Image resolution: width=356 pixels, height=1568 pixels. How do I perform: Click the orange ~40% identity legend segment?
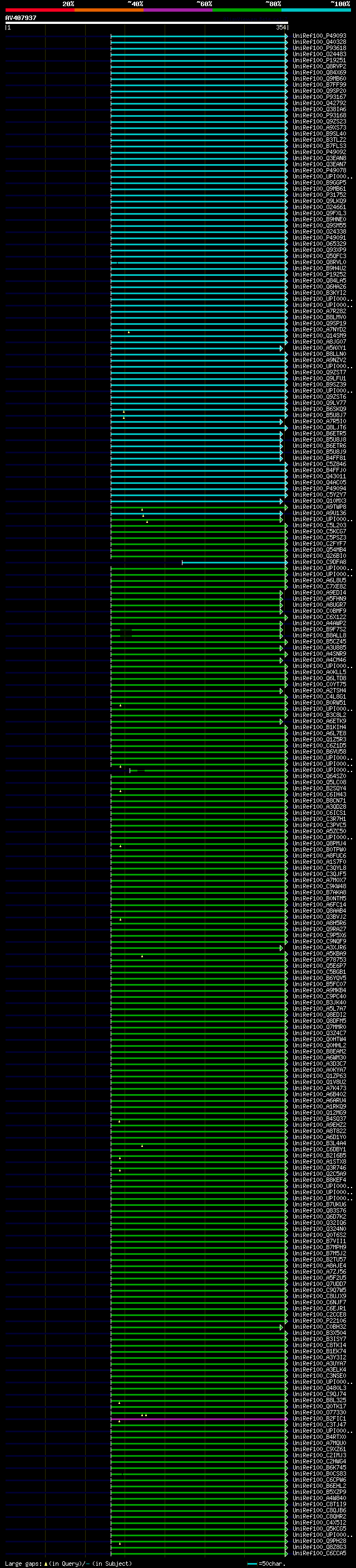(109, 10)
